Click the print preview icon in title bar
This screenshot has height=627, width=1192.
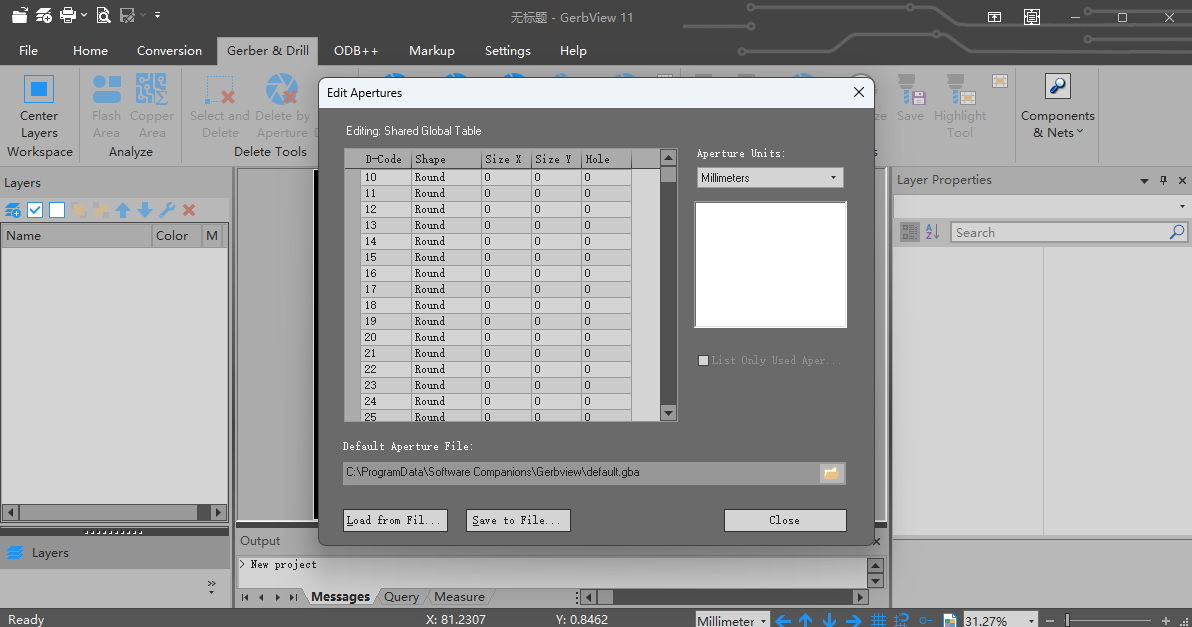click(x=103, y=15)
